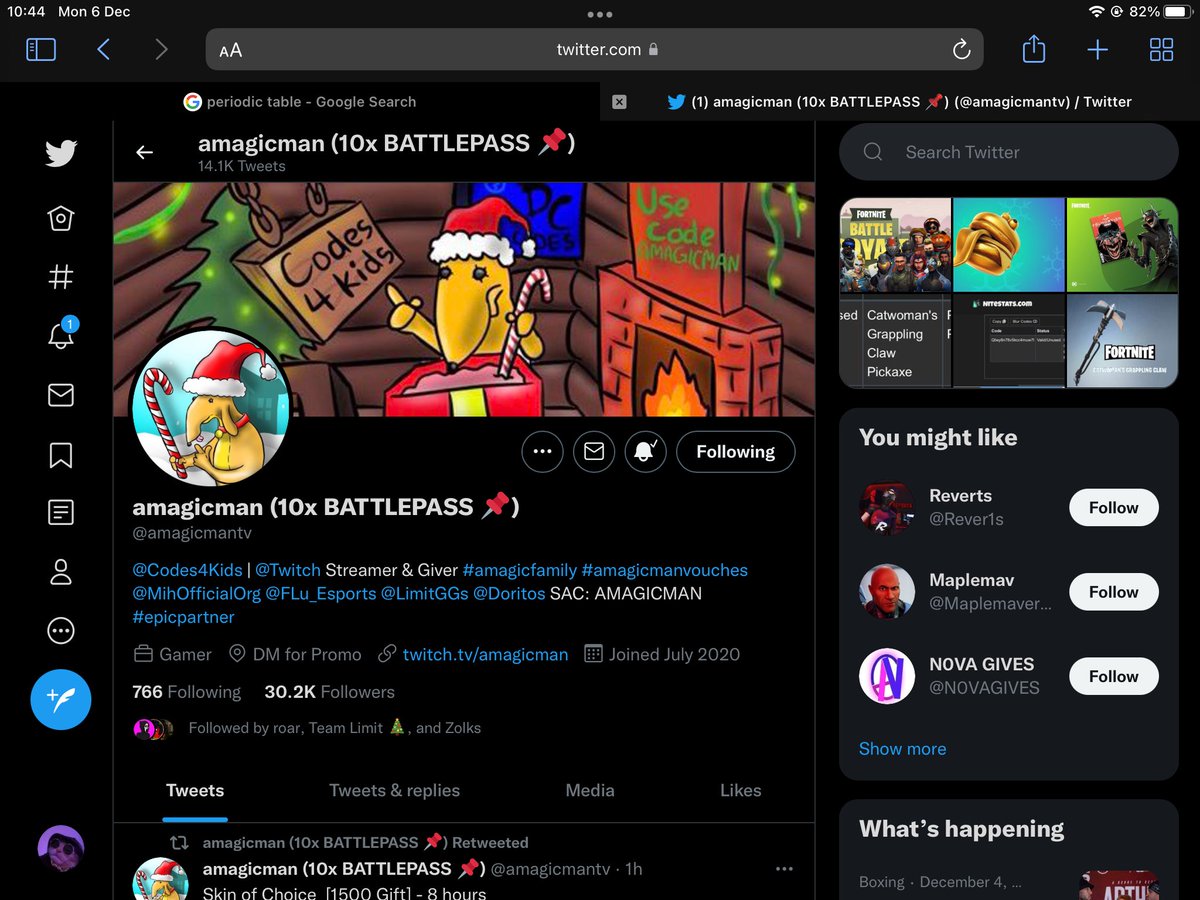Open the @Codes4Kids mention link

187,570
